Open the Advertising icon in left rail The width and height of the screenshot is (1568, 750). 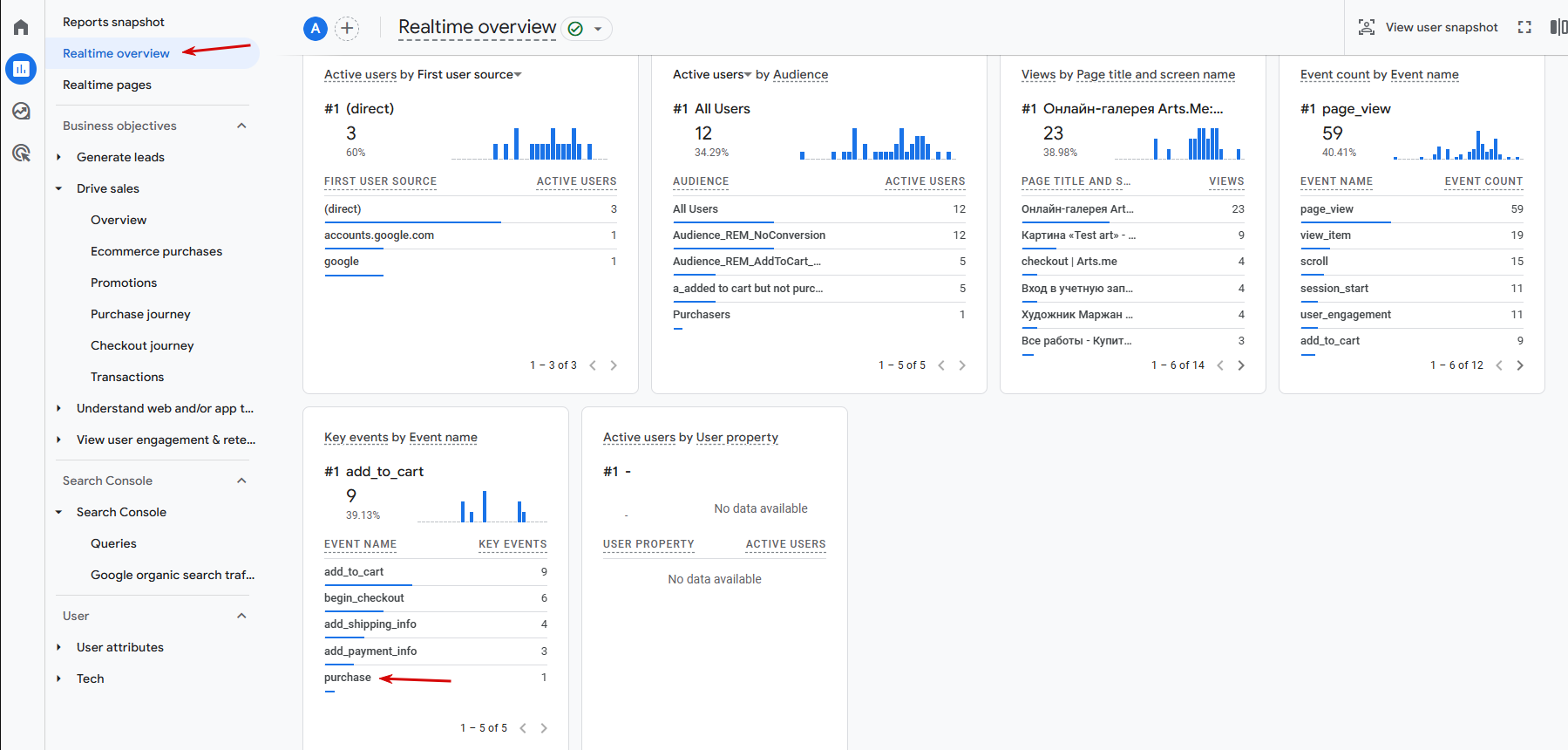pos(21,153)
